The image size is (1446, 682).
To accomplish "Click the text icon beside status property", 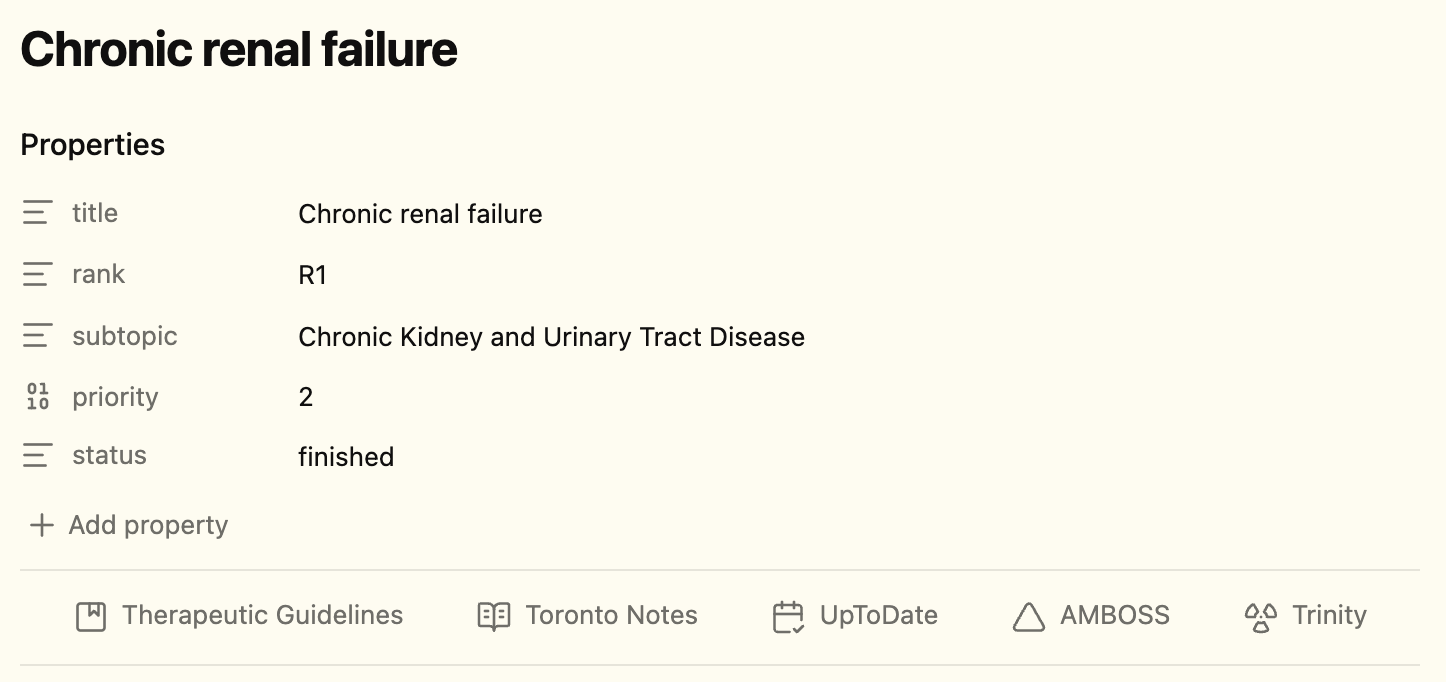I will tap(37, 456).
